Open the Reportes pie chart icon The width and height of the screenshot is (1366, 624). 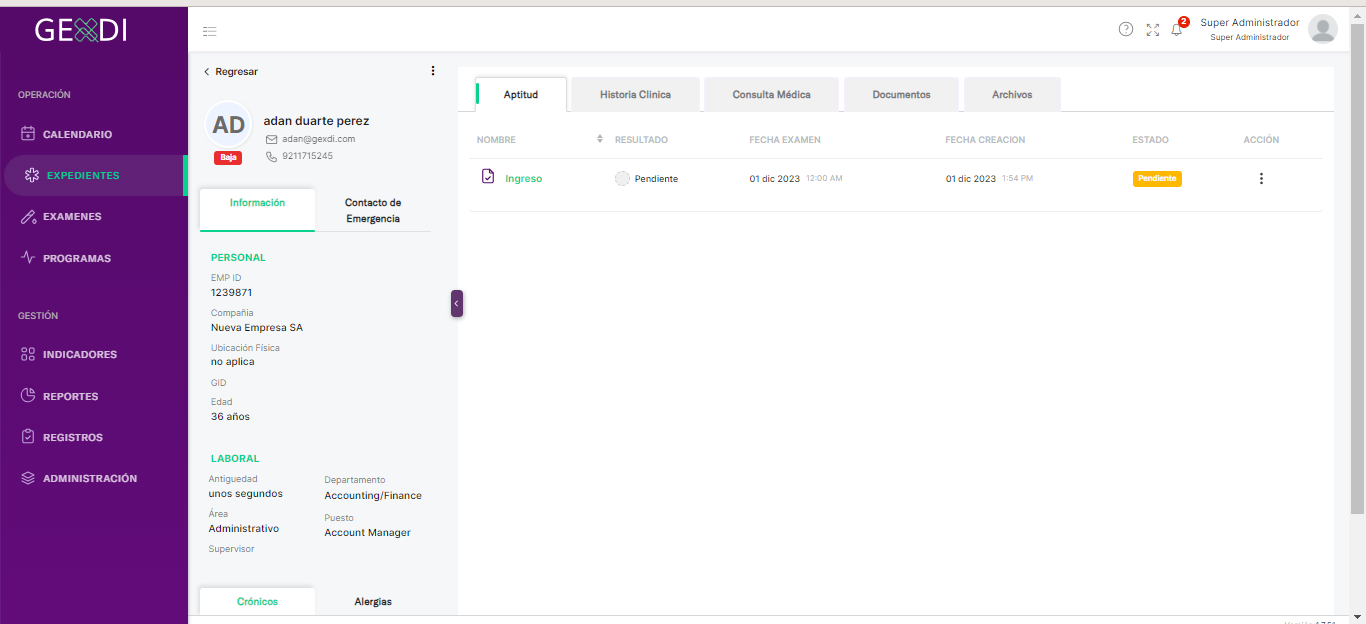click(x=28, y=396)
